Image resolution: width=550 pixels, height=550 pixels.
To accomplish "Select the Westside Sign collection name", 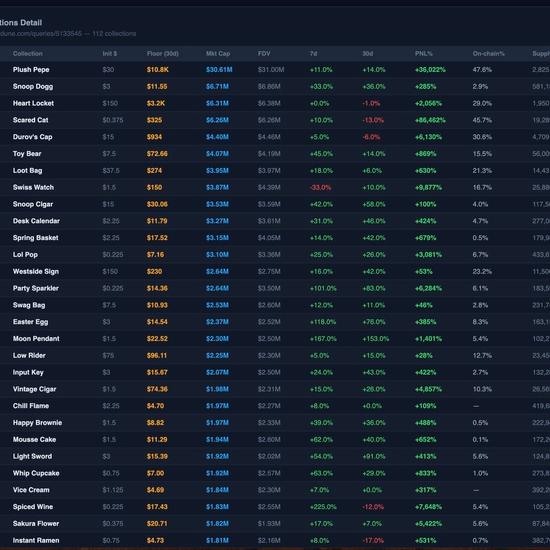I will point(36,272).
